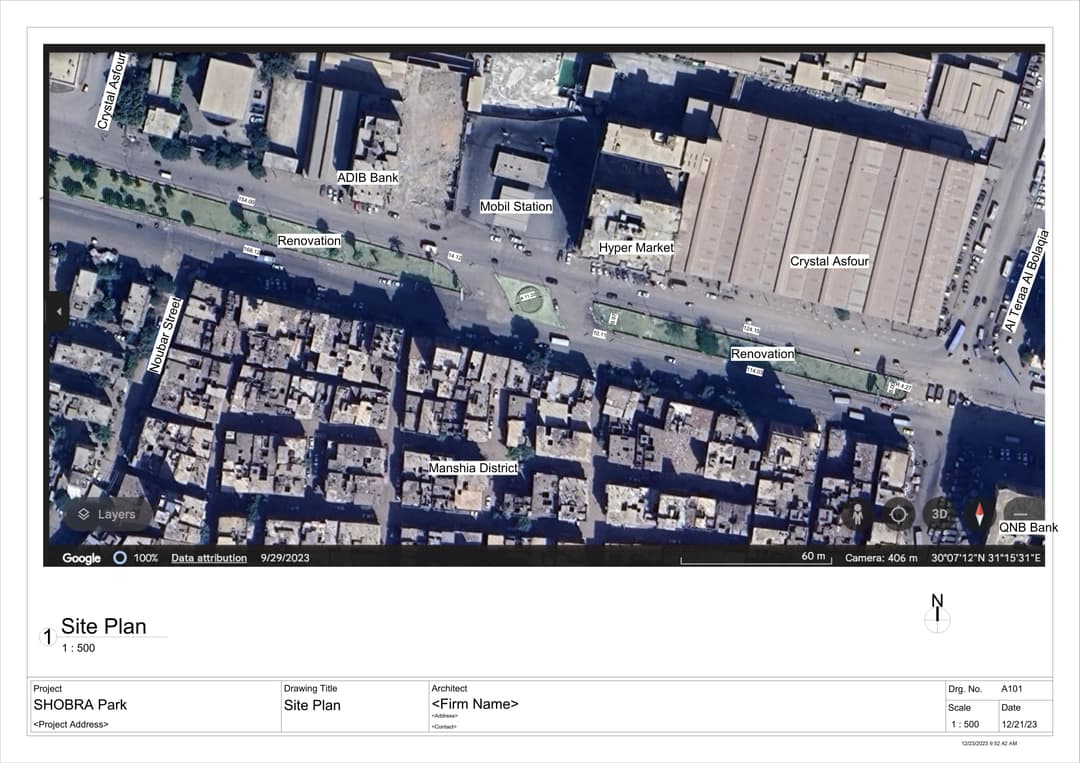Click the Firm Name placeholder field
Viewport: 1080px width, 763px height.
click(475, 704)
